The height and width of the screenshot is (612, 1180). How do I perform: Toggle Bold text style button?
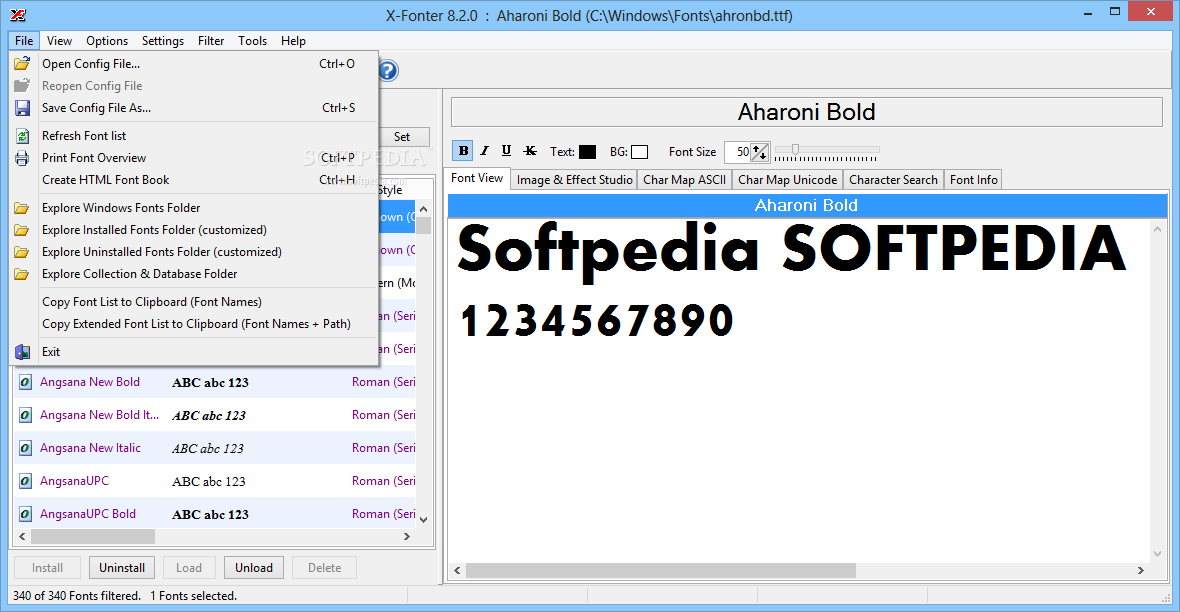tap(463, 151)
